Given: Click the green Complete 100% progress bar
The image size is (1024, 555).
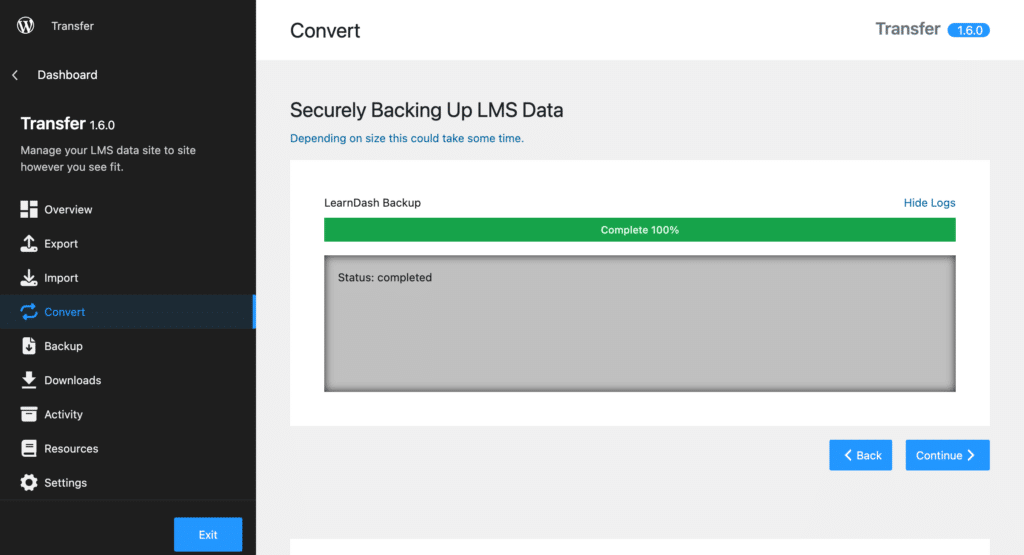Looking at the screenshot, I should [639, 230].
